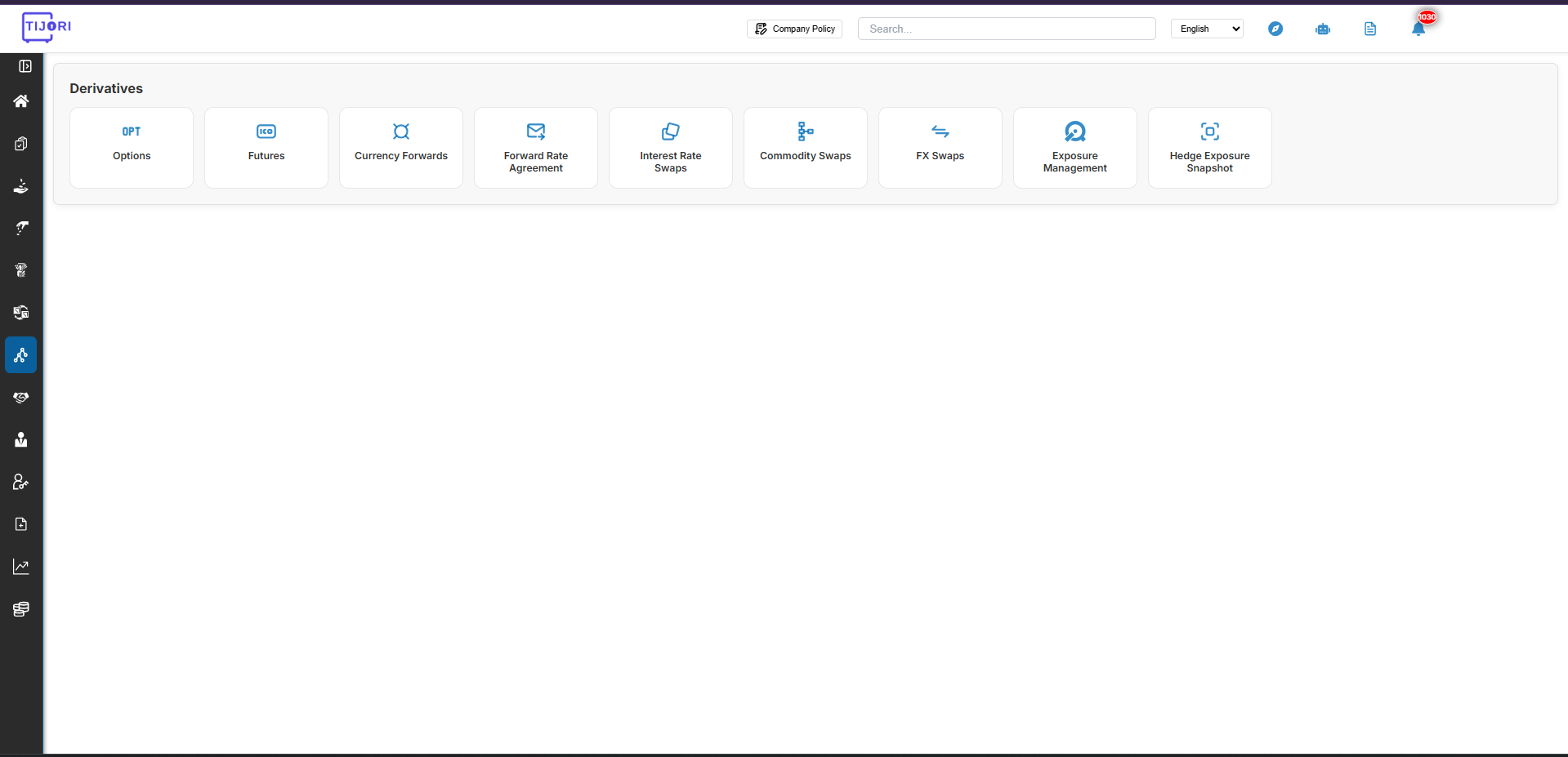1568x757 pixels.
Task: Click the Company Policy button
Action: tap(794, 29)
